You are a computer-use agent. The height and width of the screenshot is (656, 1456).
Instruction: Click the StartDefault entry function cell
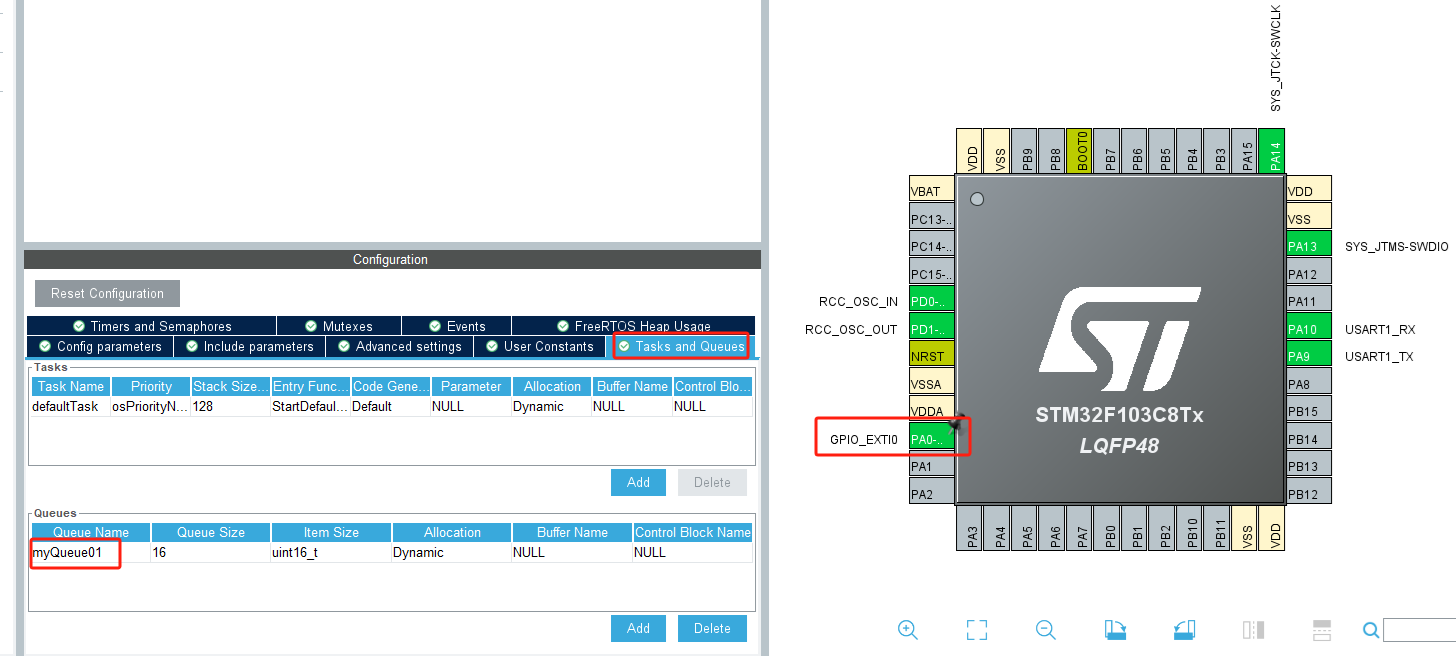coord(311,406)
